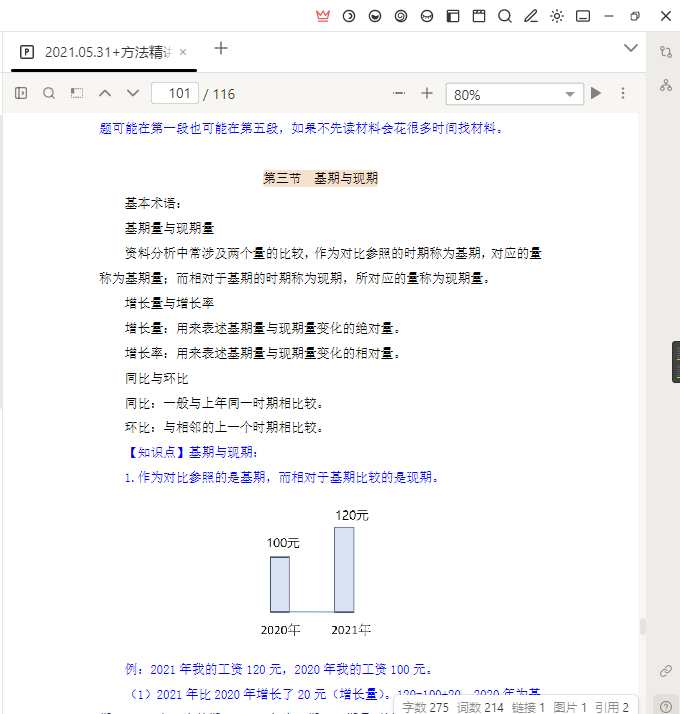Click the window-panel icon beside search
This screenshot has width=680, height=714.
click(x=479, y=16)
